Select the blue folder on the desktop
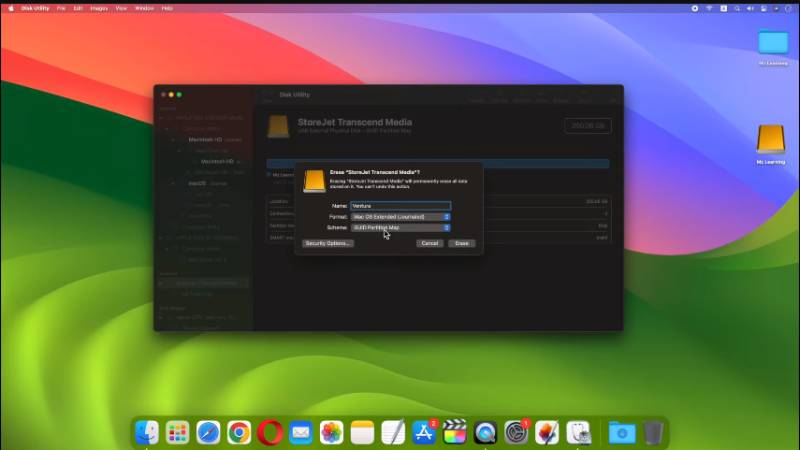The image size is (800, 450). [772, 41]
